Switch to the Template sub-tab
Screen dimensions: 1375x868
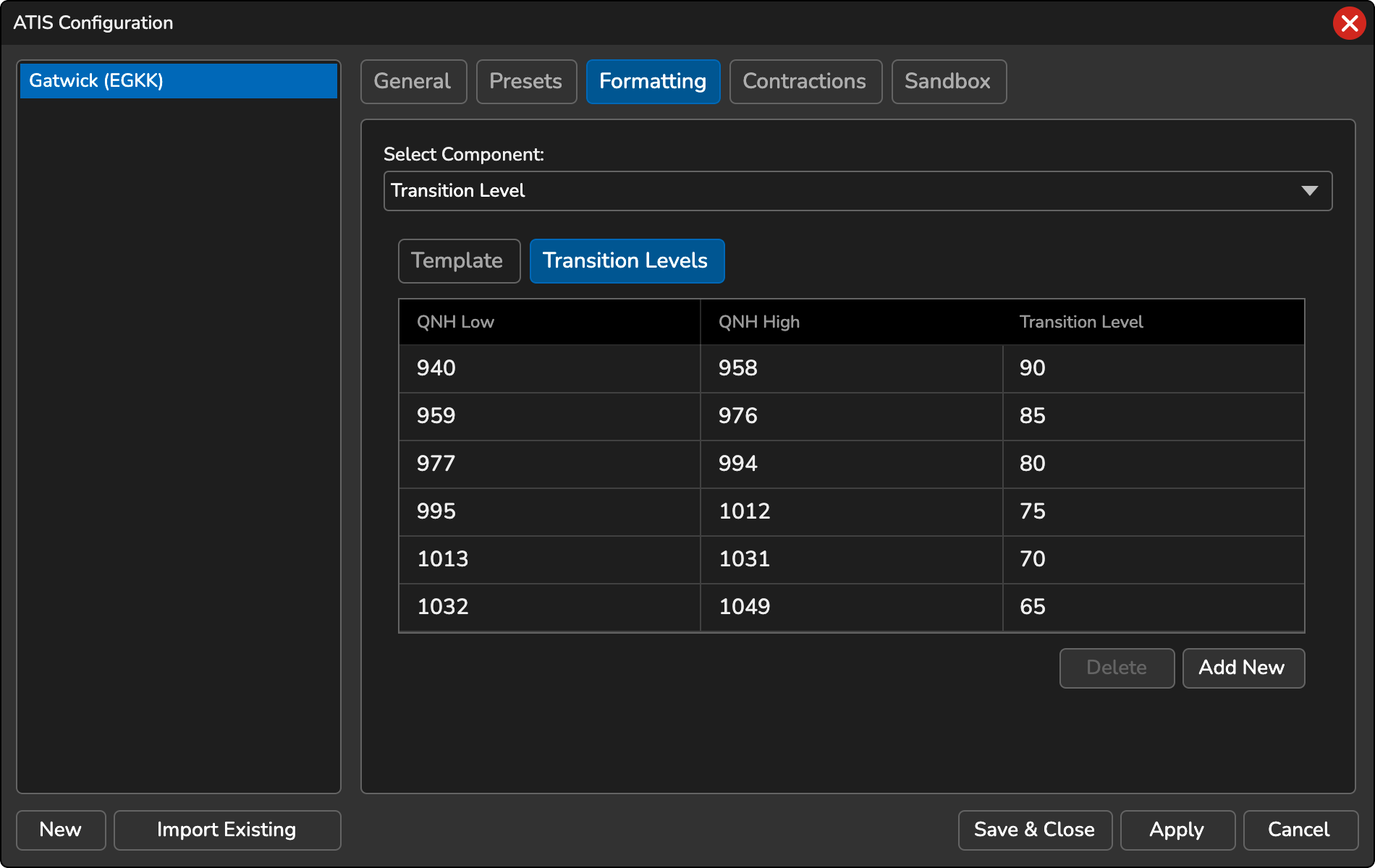pyautogui.click(x=458, y=261)
